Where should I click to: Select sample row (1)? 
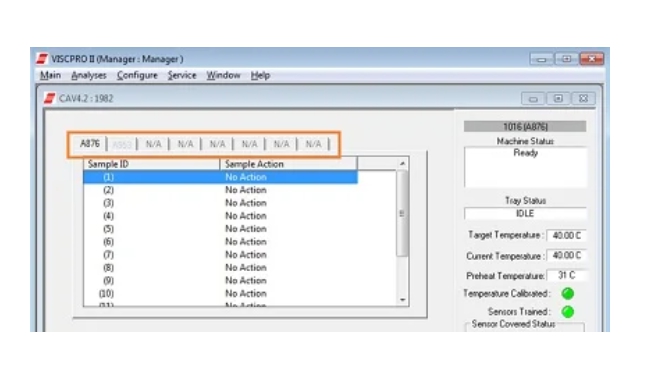220,177
